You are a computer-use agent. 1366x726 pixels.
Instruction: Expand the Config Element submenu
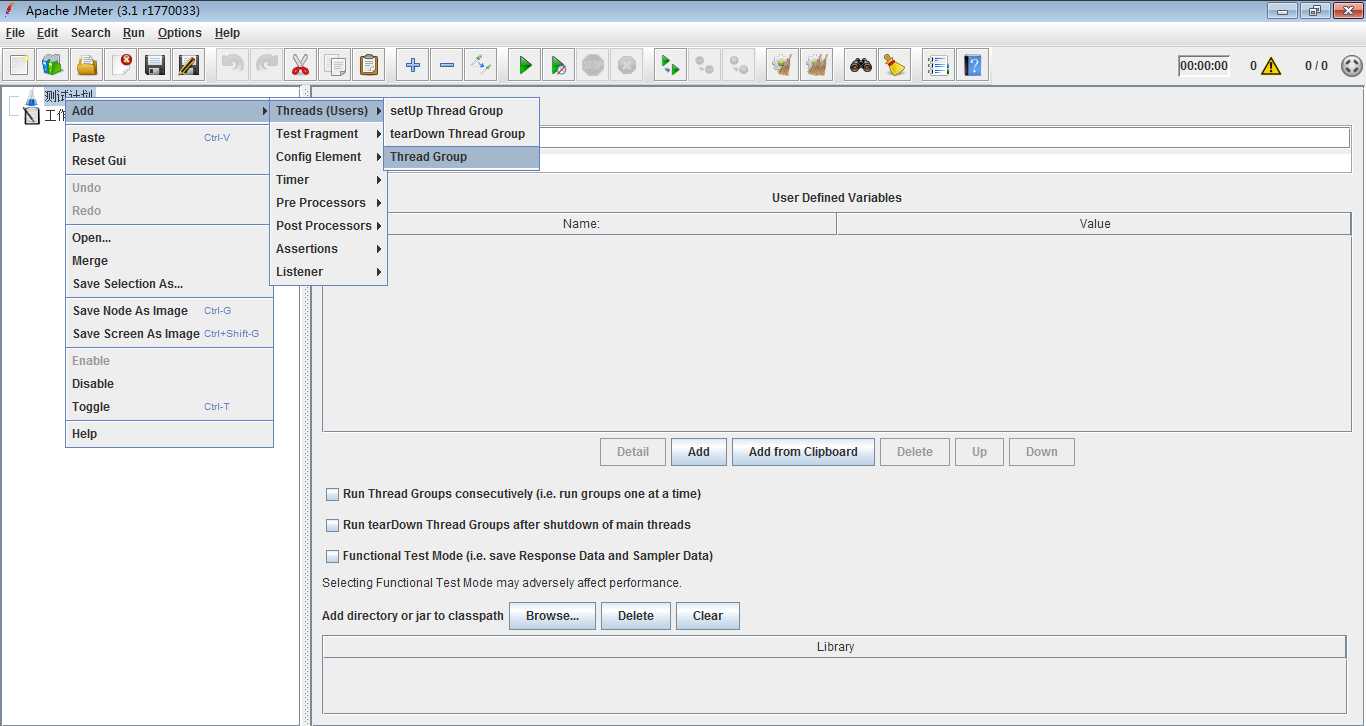click(328, 157)
